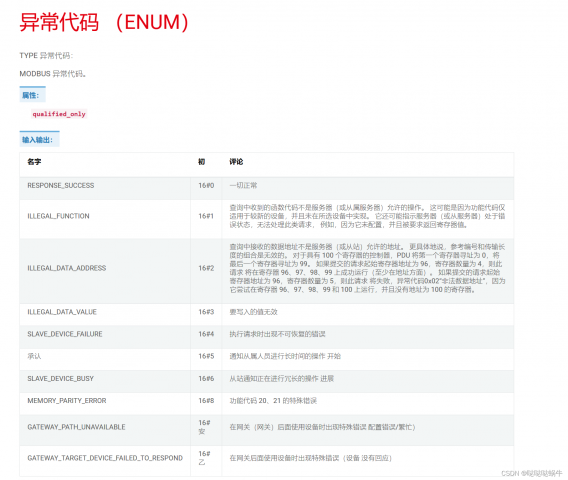Click the 承认 row name
The image size is (568, 480).
pyautogui.click(x=34, y=356)
